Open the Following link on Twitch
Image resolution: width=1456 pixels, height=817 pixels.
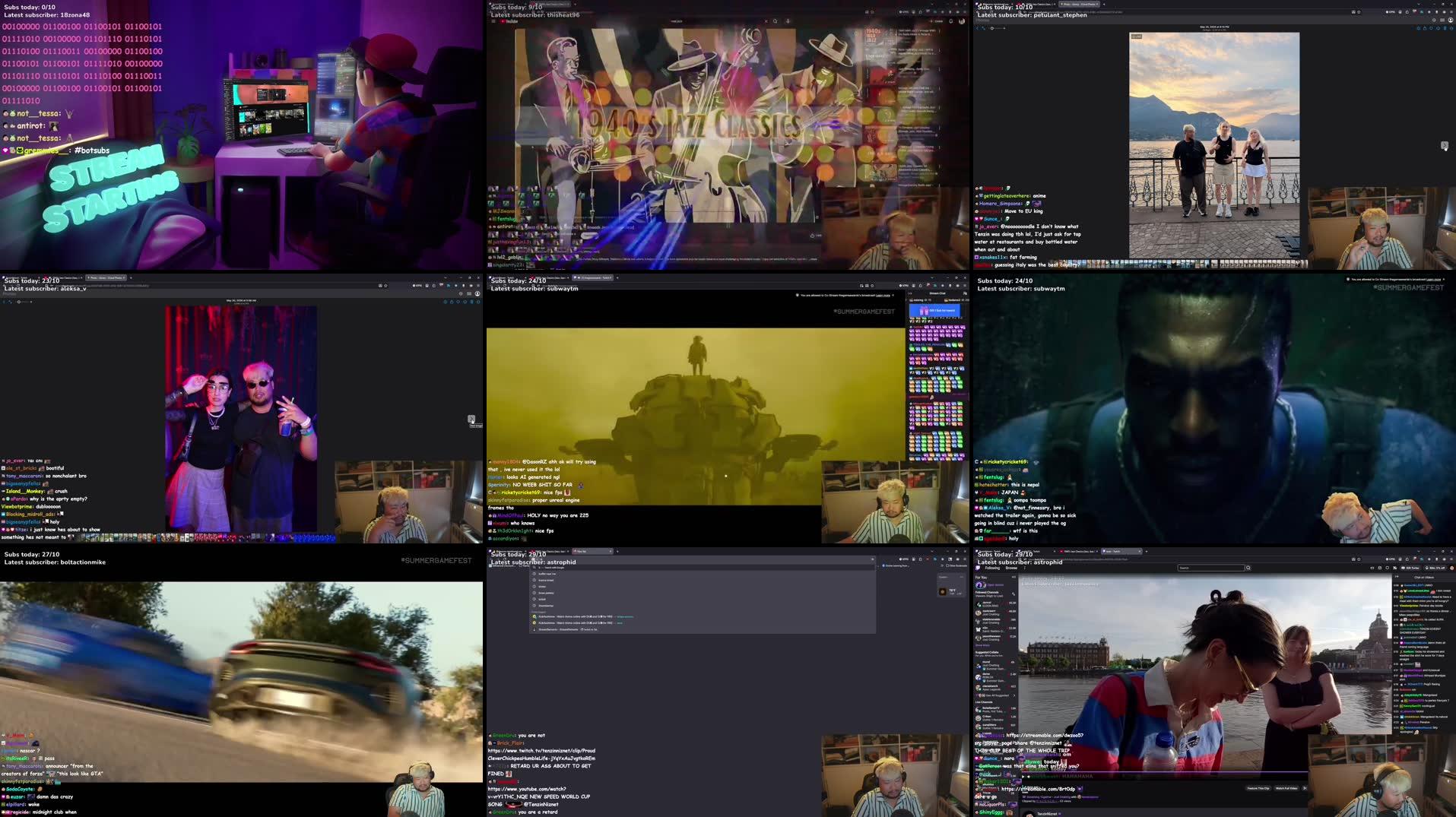click(x=992, y=568)
